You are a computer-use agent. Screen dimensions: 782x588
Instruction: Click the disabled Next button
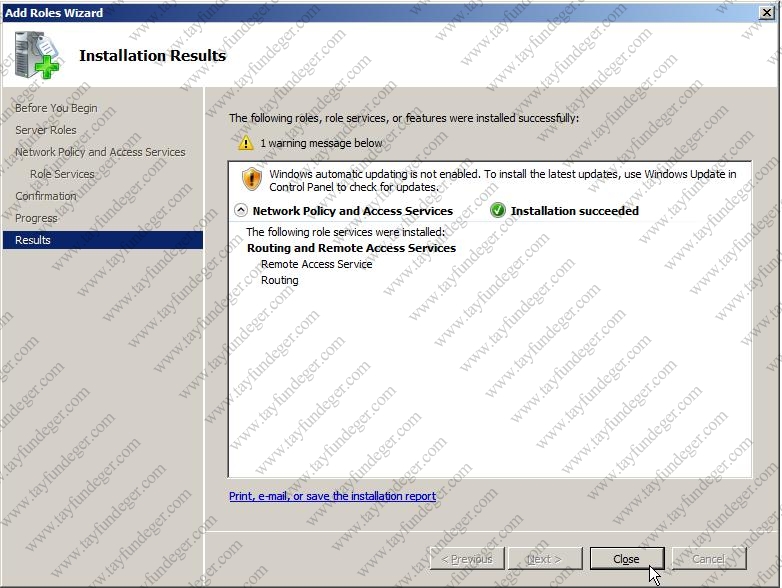point(545,559)
